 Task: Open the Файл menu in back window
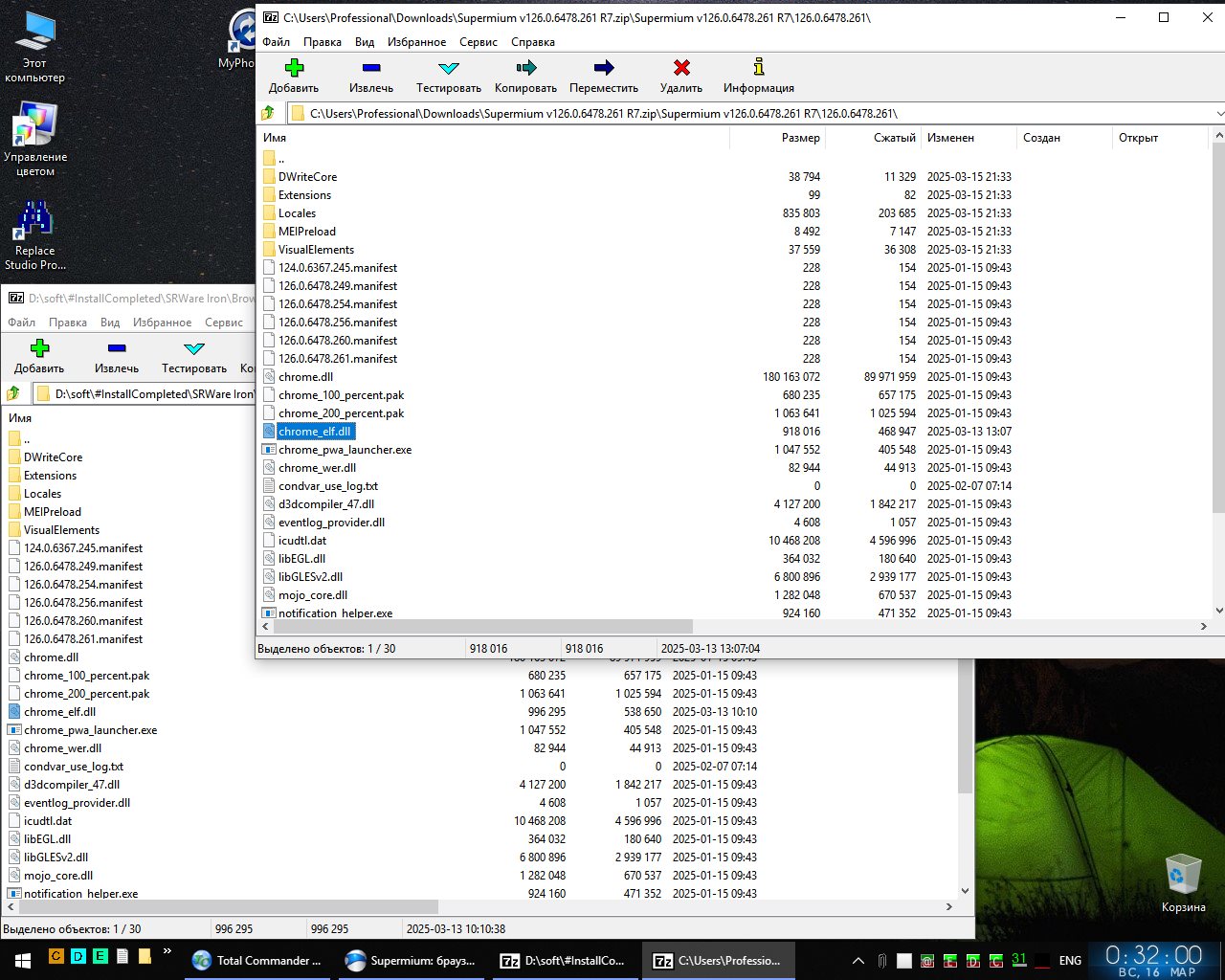tap(22, 323)
